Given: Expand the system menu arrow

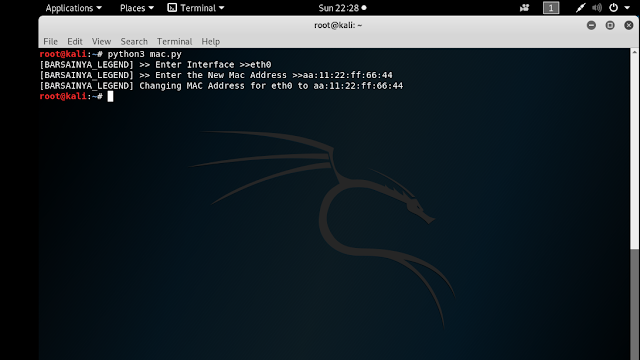Looking at the screenshot, I should coord(627,8).
